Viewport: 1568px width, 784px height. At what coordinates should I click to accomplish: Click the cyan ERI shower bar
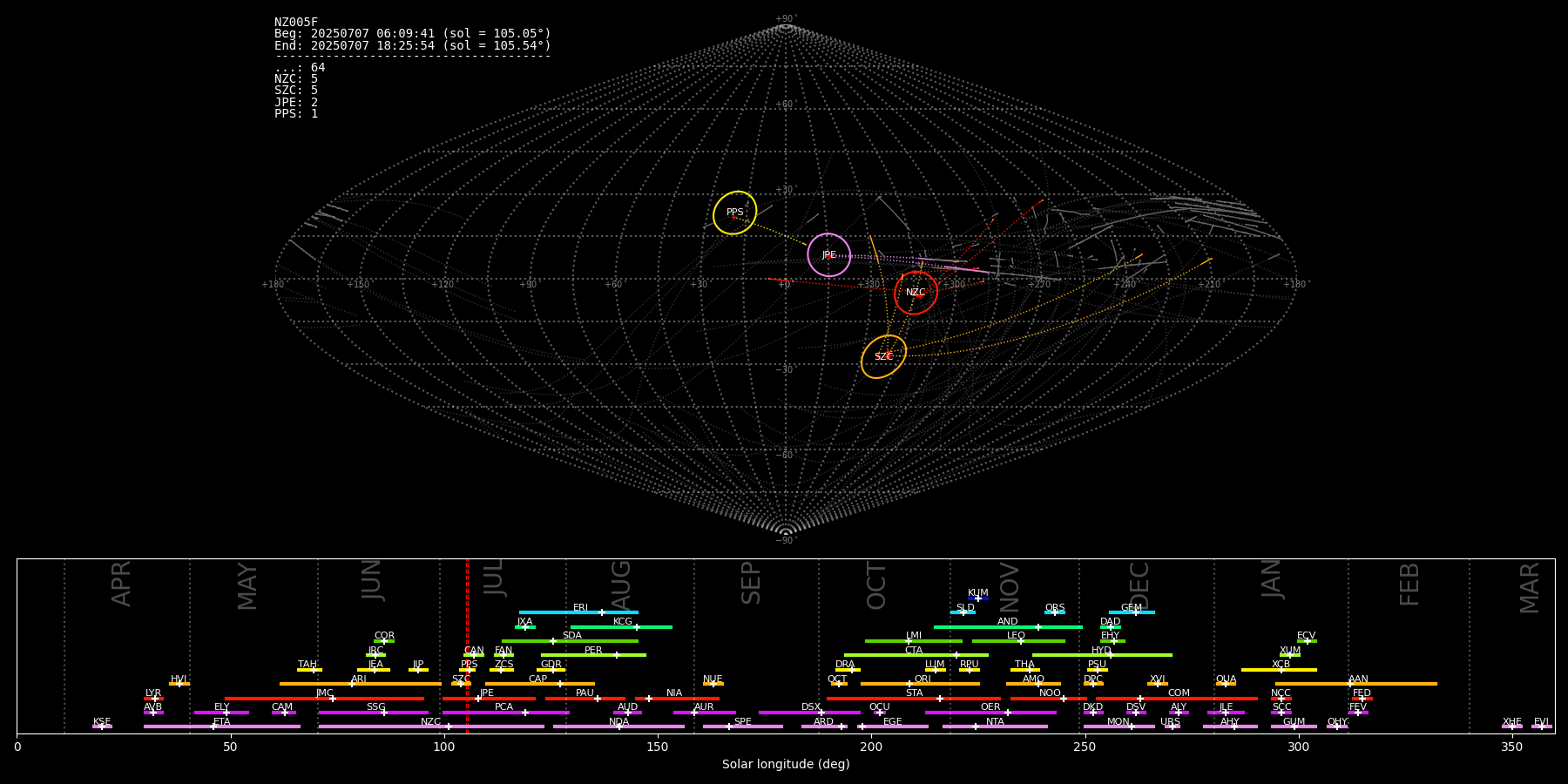click(x=578, y=612)
